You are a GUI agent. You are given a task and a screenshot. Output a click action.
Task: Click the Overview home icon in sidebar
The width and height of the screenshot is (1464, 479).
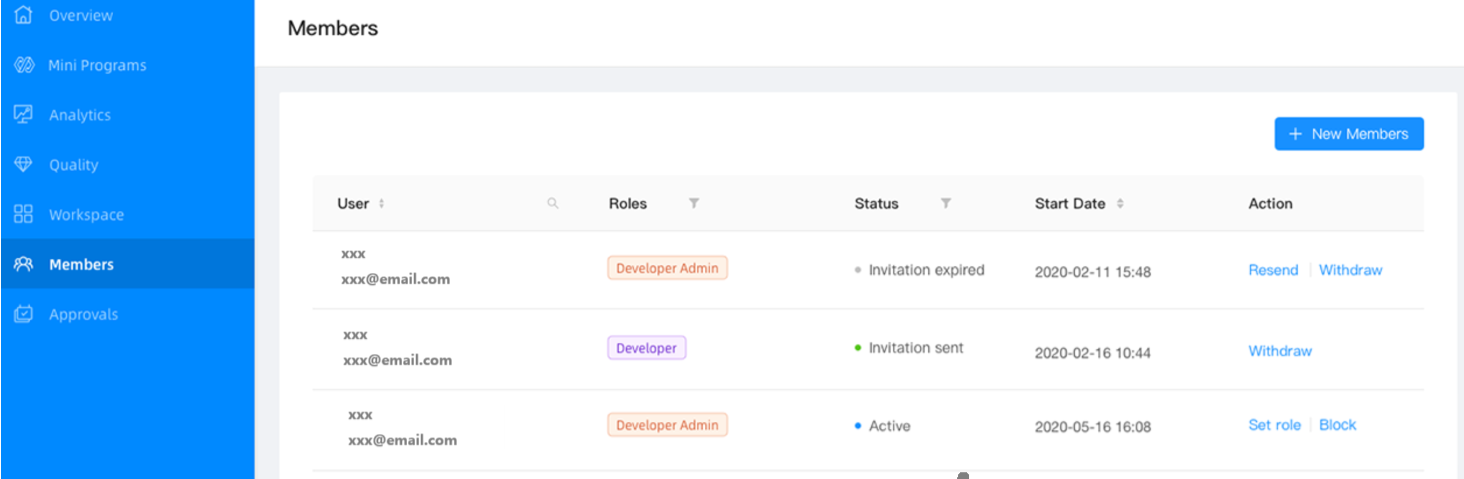coord(24,15)
